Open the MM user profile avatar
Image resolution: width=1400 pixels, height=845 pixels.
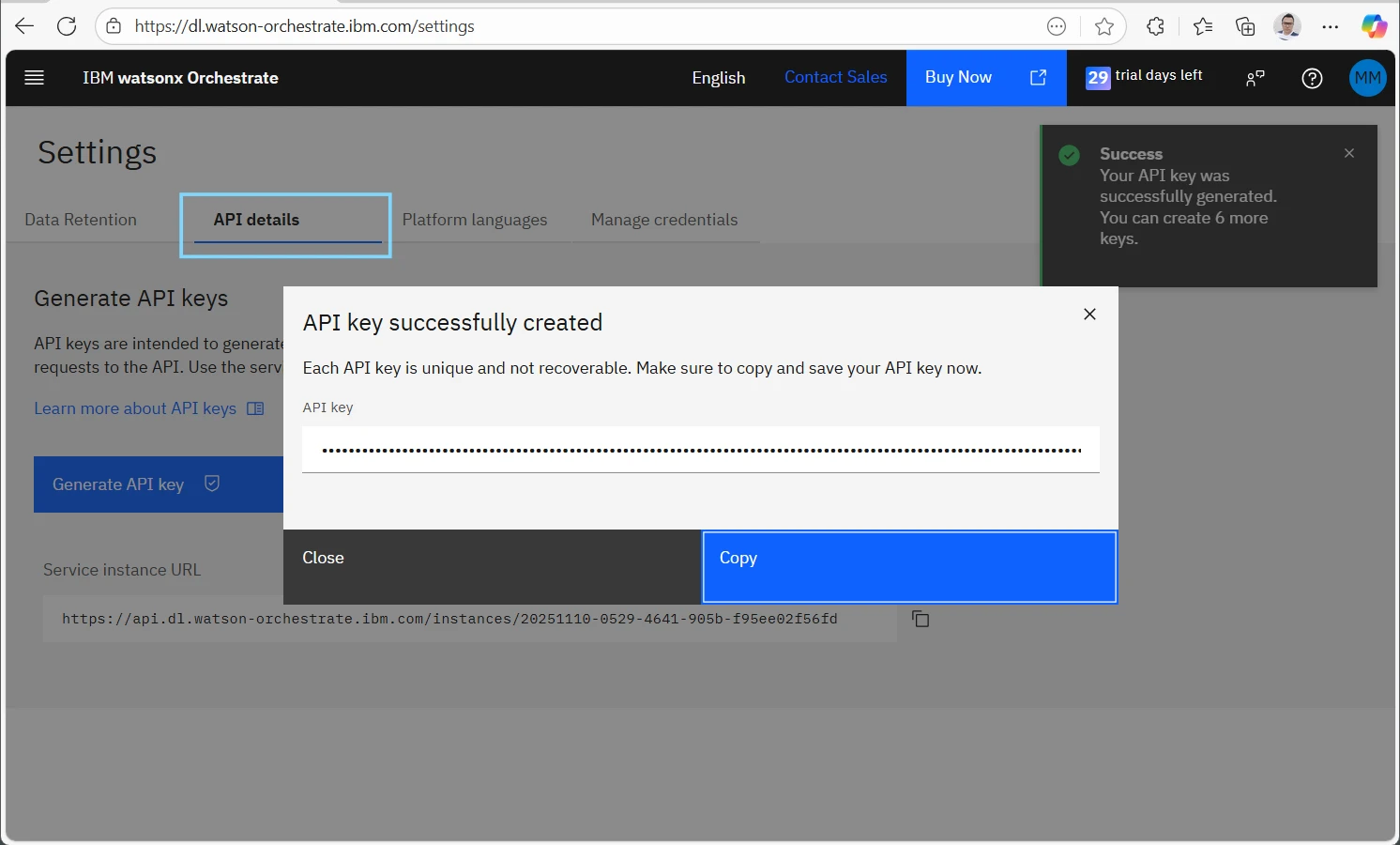(x=1367, y=78)
